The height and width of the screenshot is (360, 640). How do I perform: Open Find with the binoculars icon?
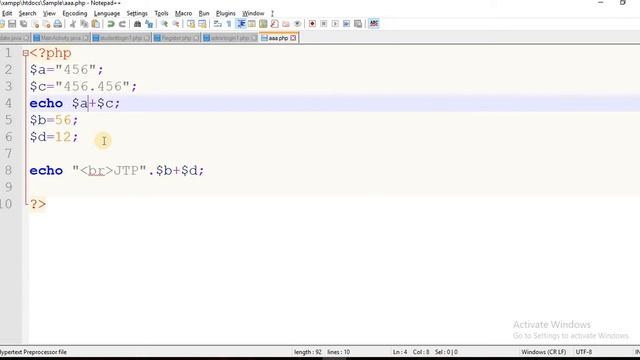pos(138,24)
